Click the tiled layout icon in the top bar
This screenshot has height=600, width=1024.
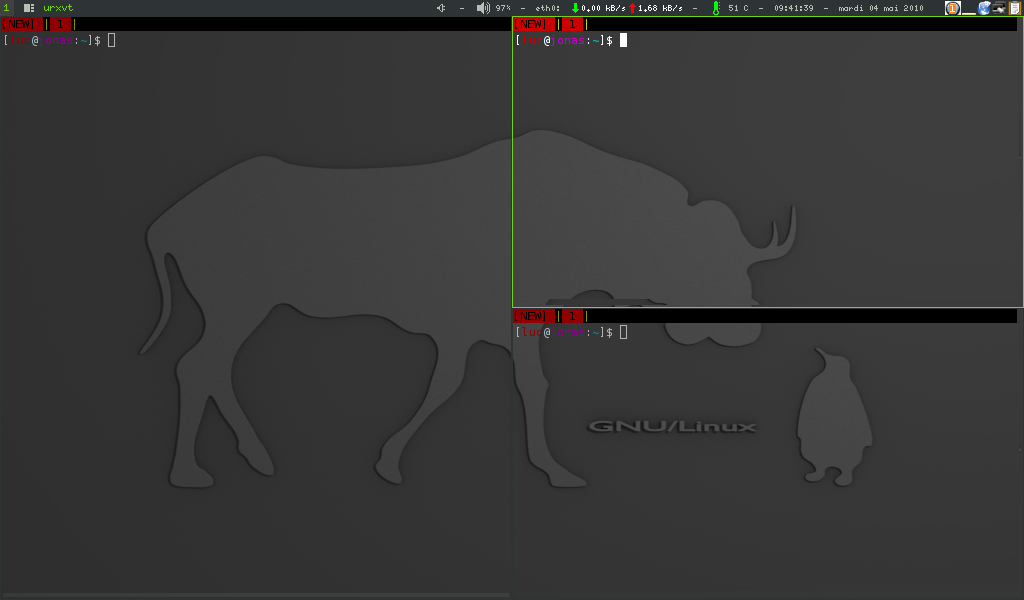[x=29, y=8]
